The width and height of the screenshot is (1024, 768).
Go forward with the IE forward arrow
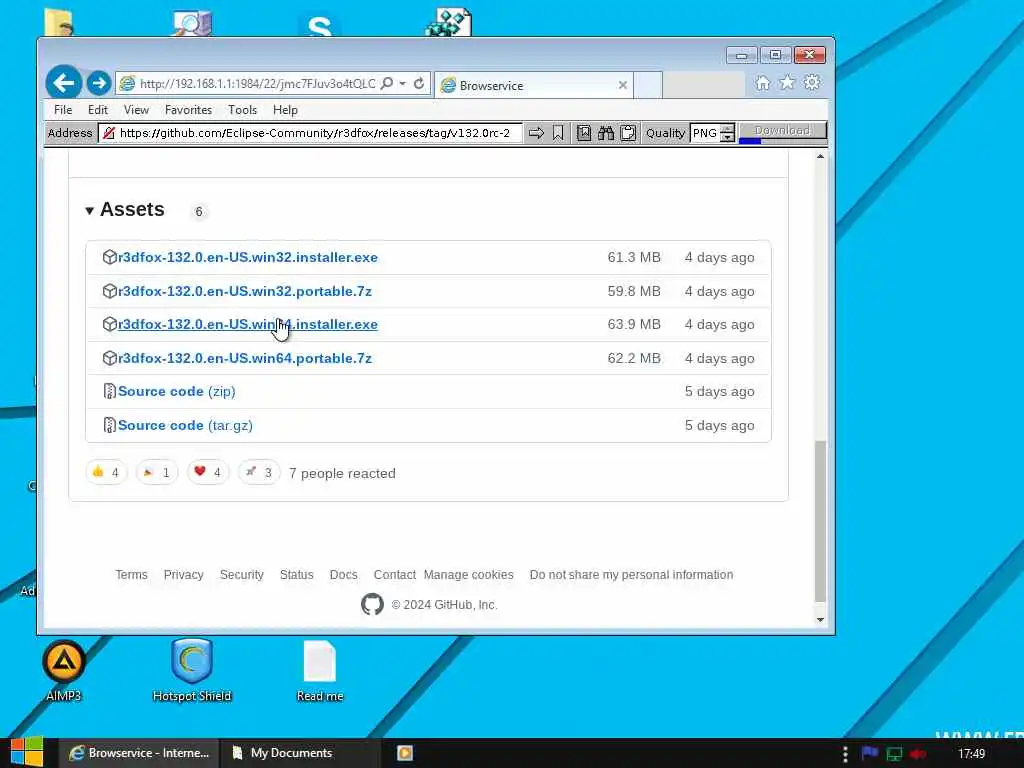coord(99,83)
